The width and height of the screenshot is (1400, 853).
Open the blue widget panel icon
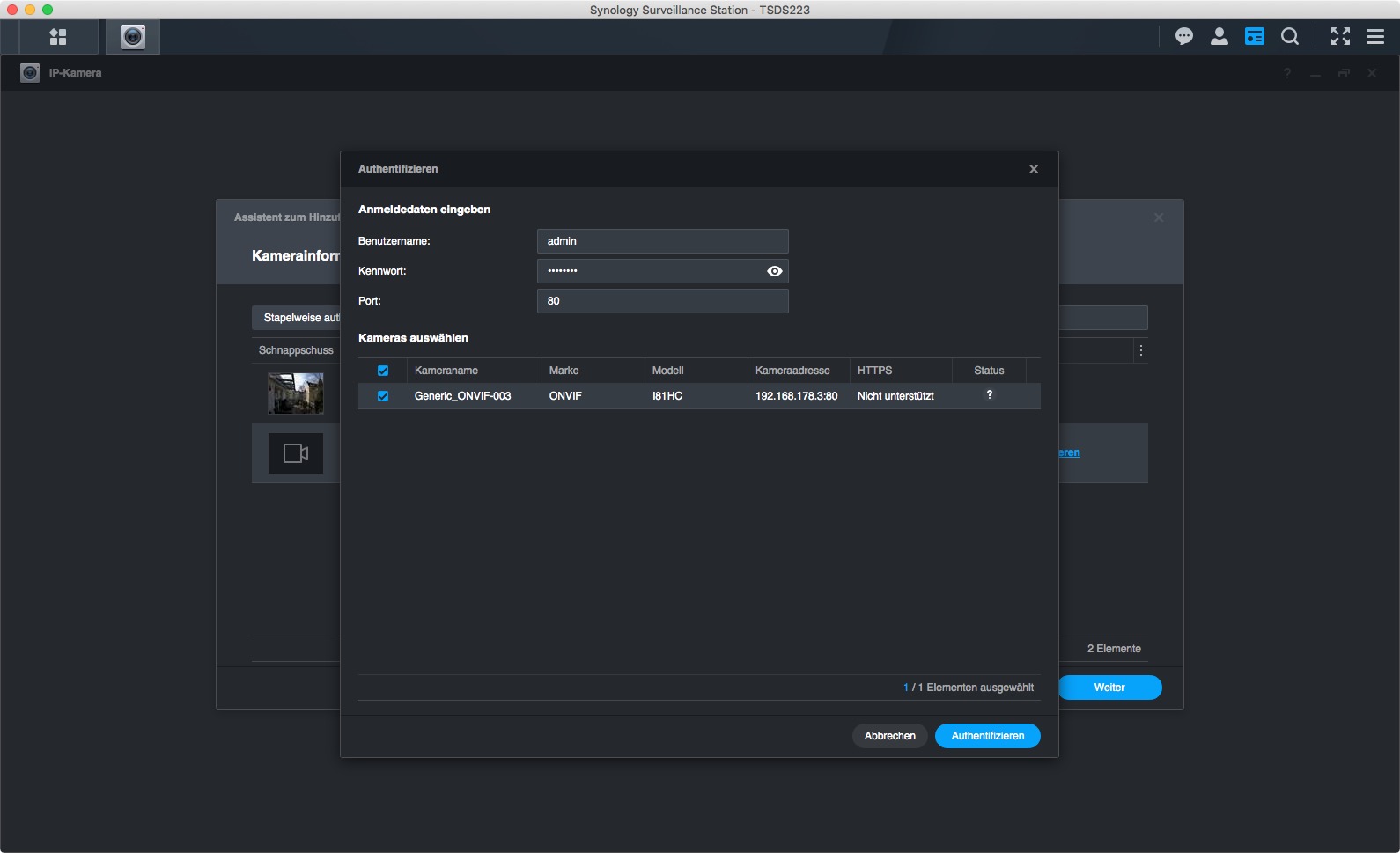(1255, 36)
